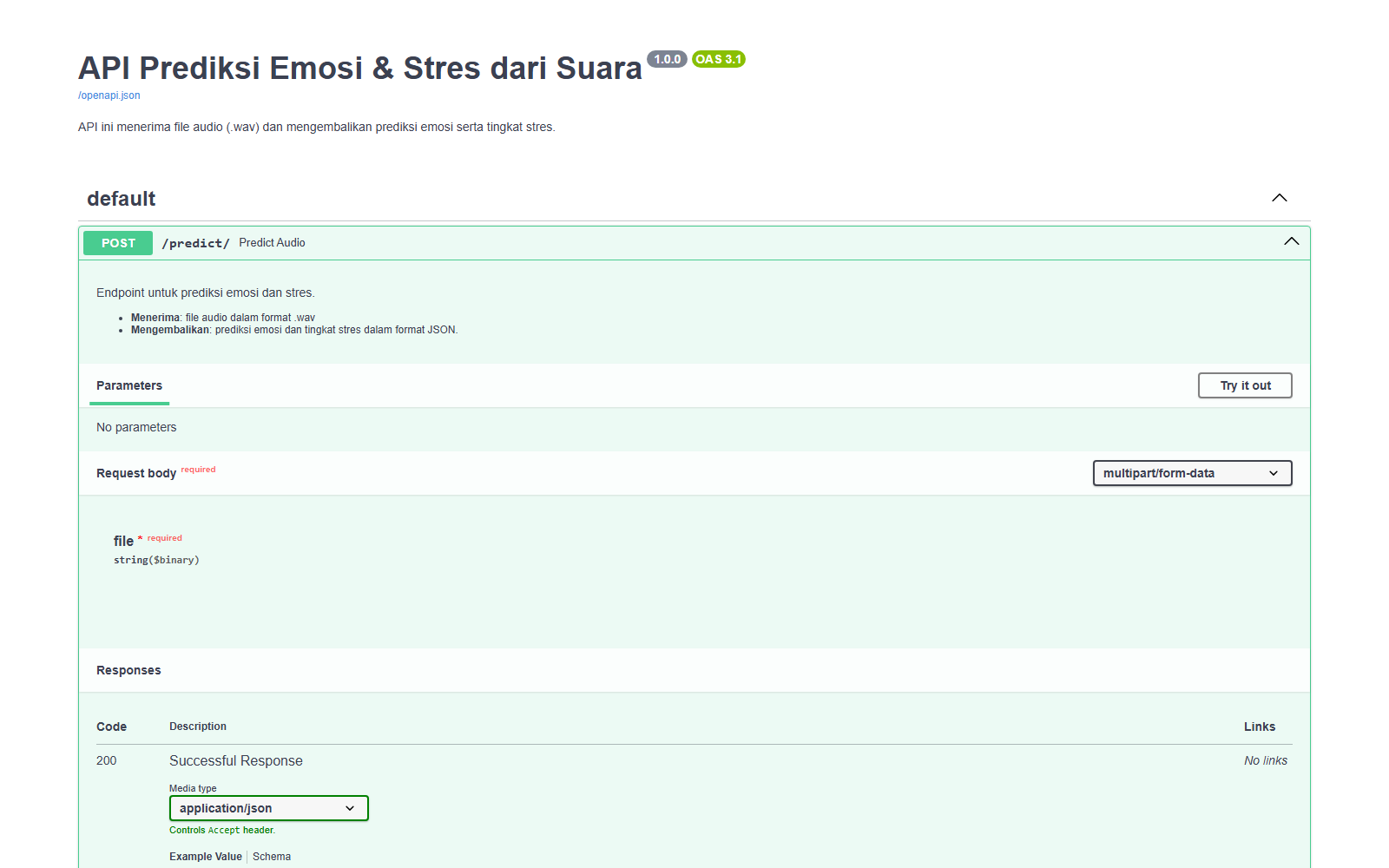
Task: Click the Mengembalikan bullet item
Action: [294, 330]
